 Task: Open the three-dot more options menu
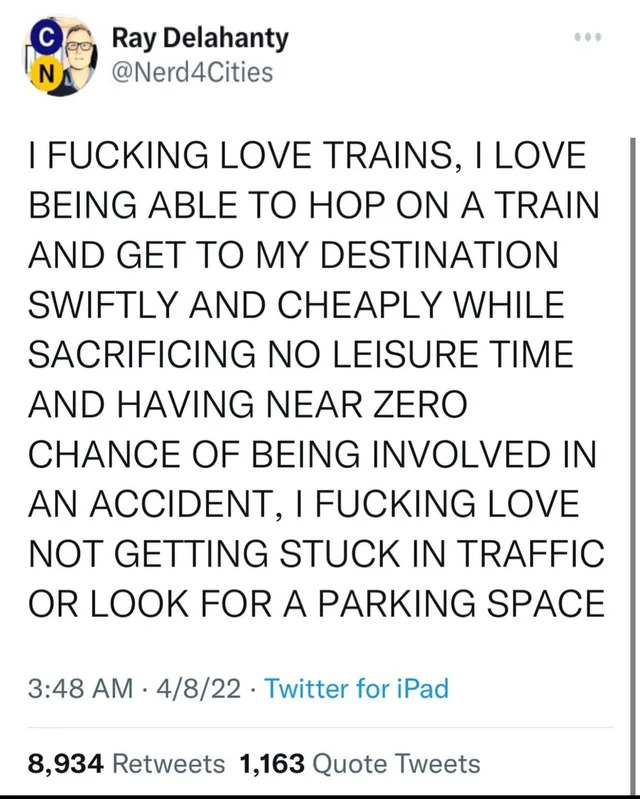pos(588,37)
